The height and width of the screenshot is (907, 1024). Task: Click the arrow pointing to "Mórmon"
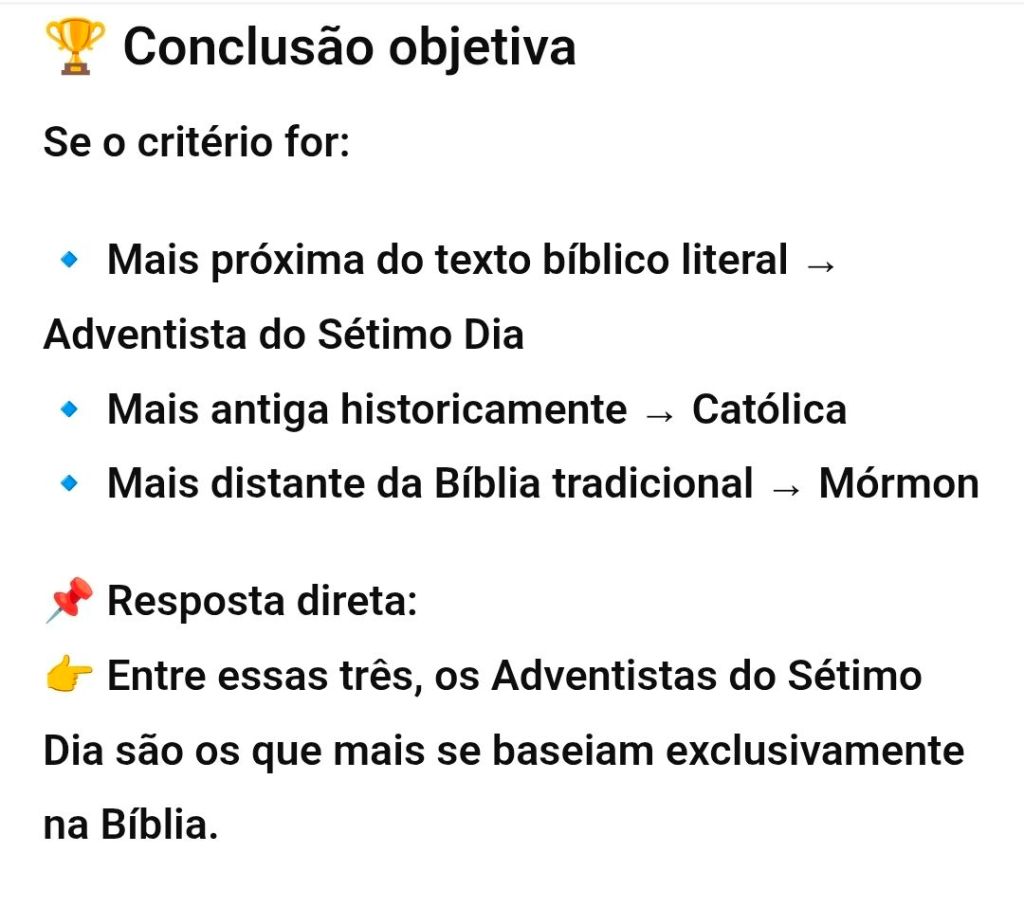point(786,486)
